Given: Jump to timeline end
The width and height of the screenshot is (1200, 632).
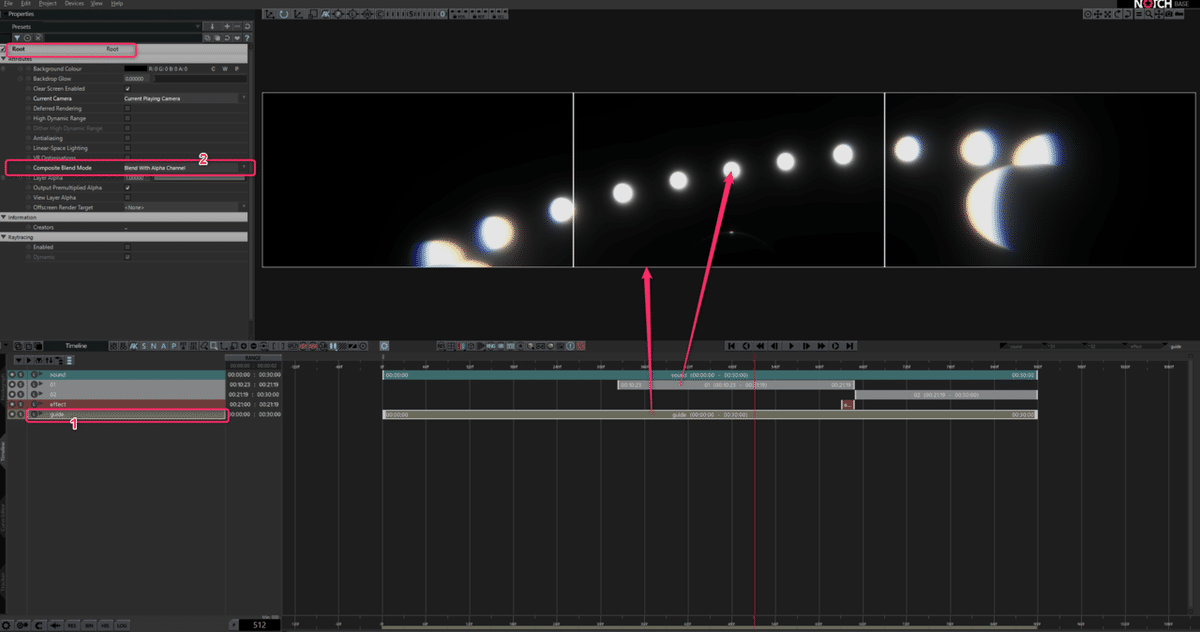Looking at the screenshot, I should tap(851, 346).
